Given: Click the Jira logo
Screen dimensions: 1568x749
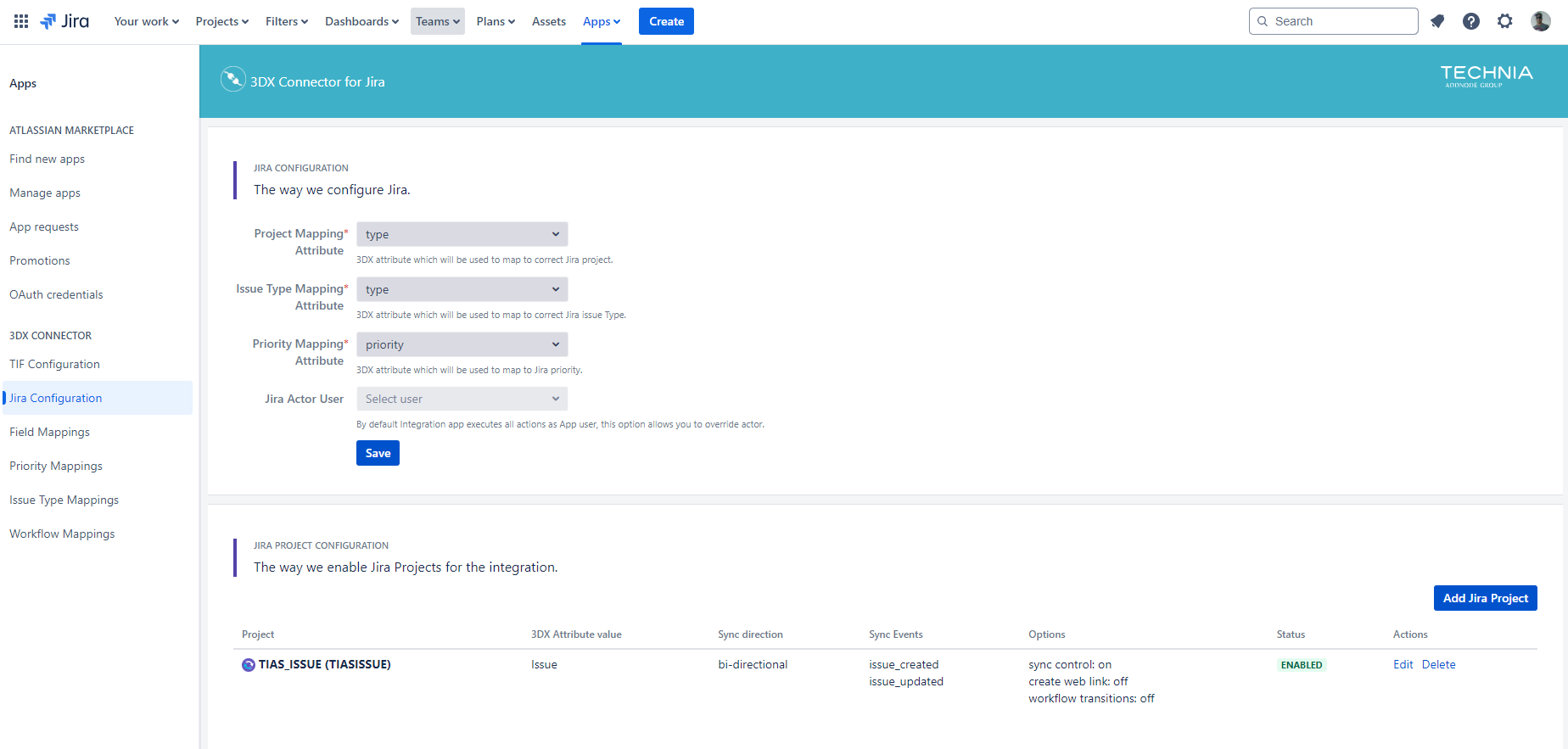Looking at the screenshot, I should coord(64,21).
